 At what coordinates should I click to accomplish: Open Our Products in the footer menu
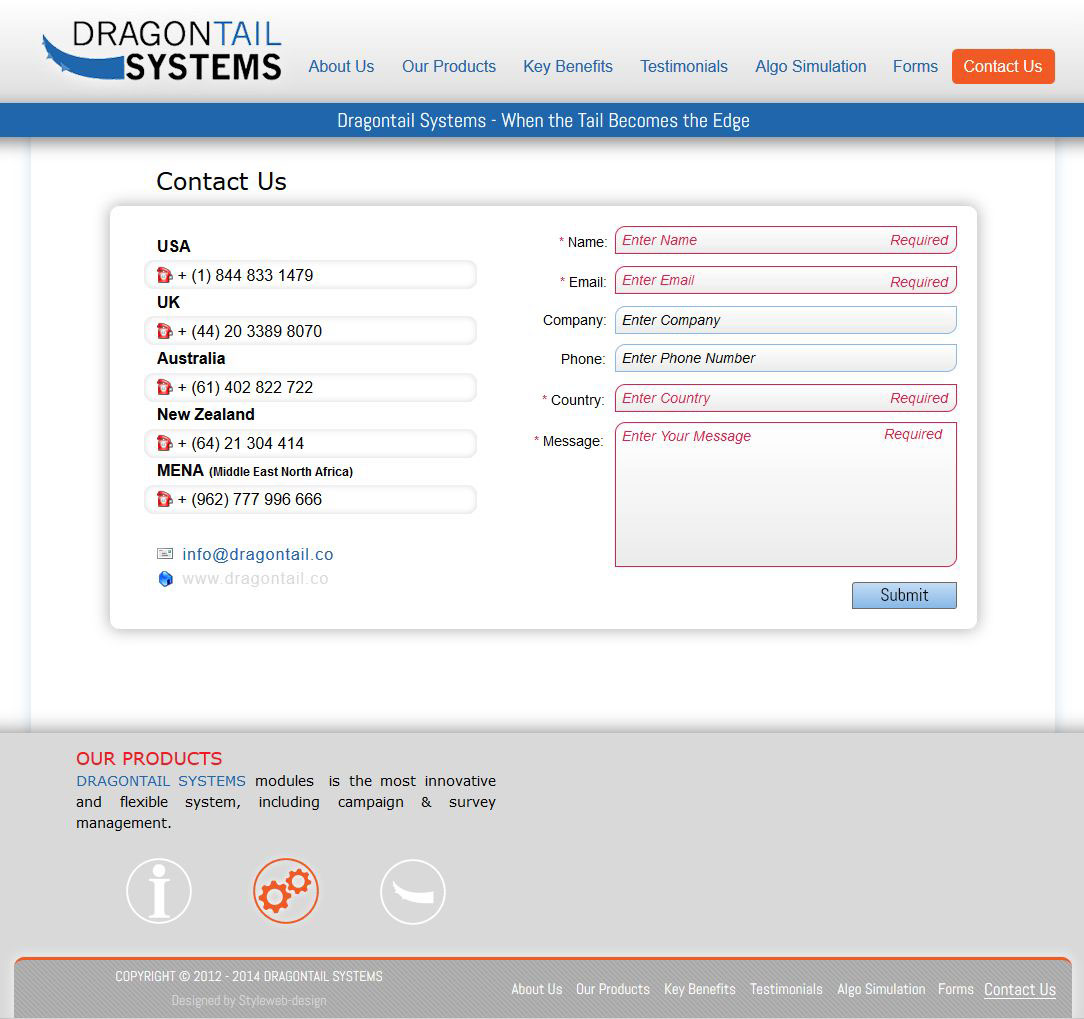click(613, 989)
